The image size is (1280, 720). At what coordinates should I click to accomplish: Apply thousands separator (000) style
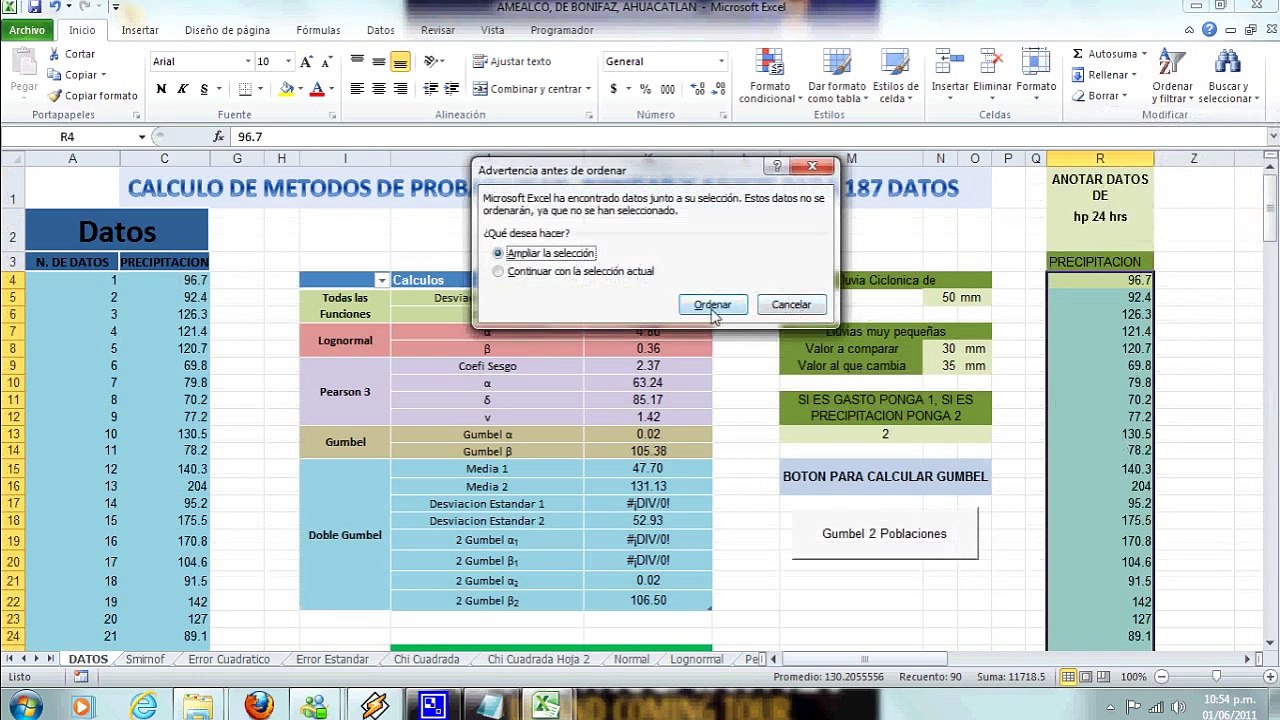[x=665, y=89]
